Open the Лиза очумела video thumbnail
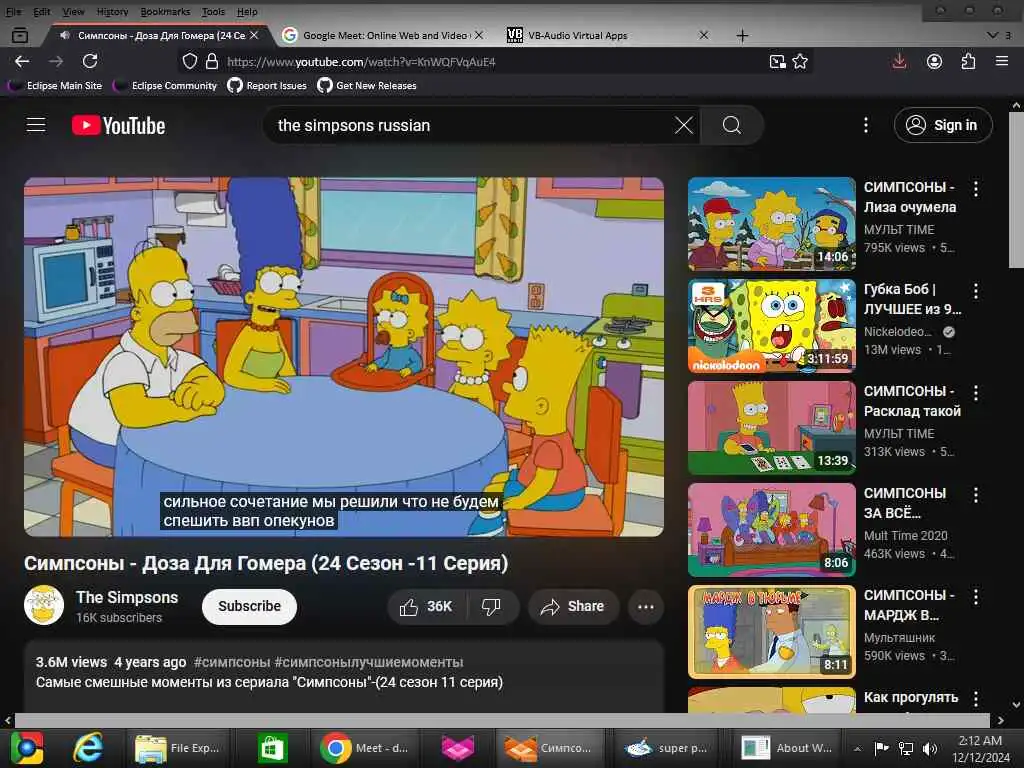1024x768 pixels. pos(771,224)
